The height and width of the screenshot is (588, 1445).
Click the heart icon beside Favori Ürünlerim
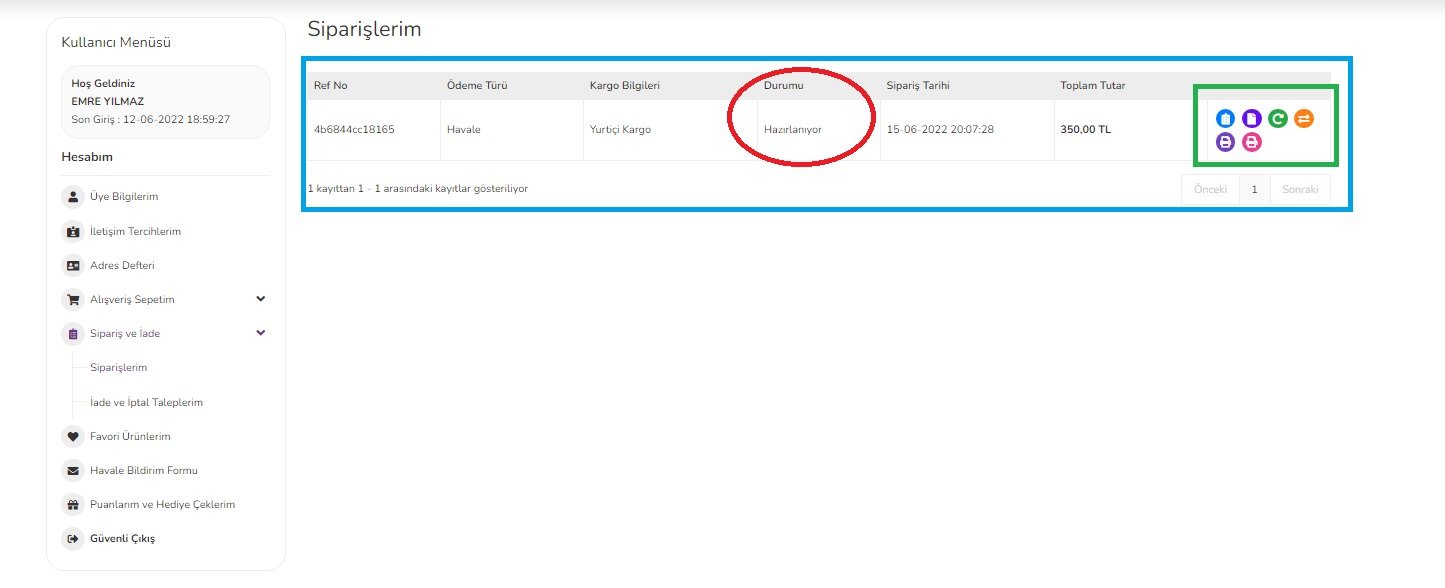coord(73,436)
